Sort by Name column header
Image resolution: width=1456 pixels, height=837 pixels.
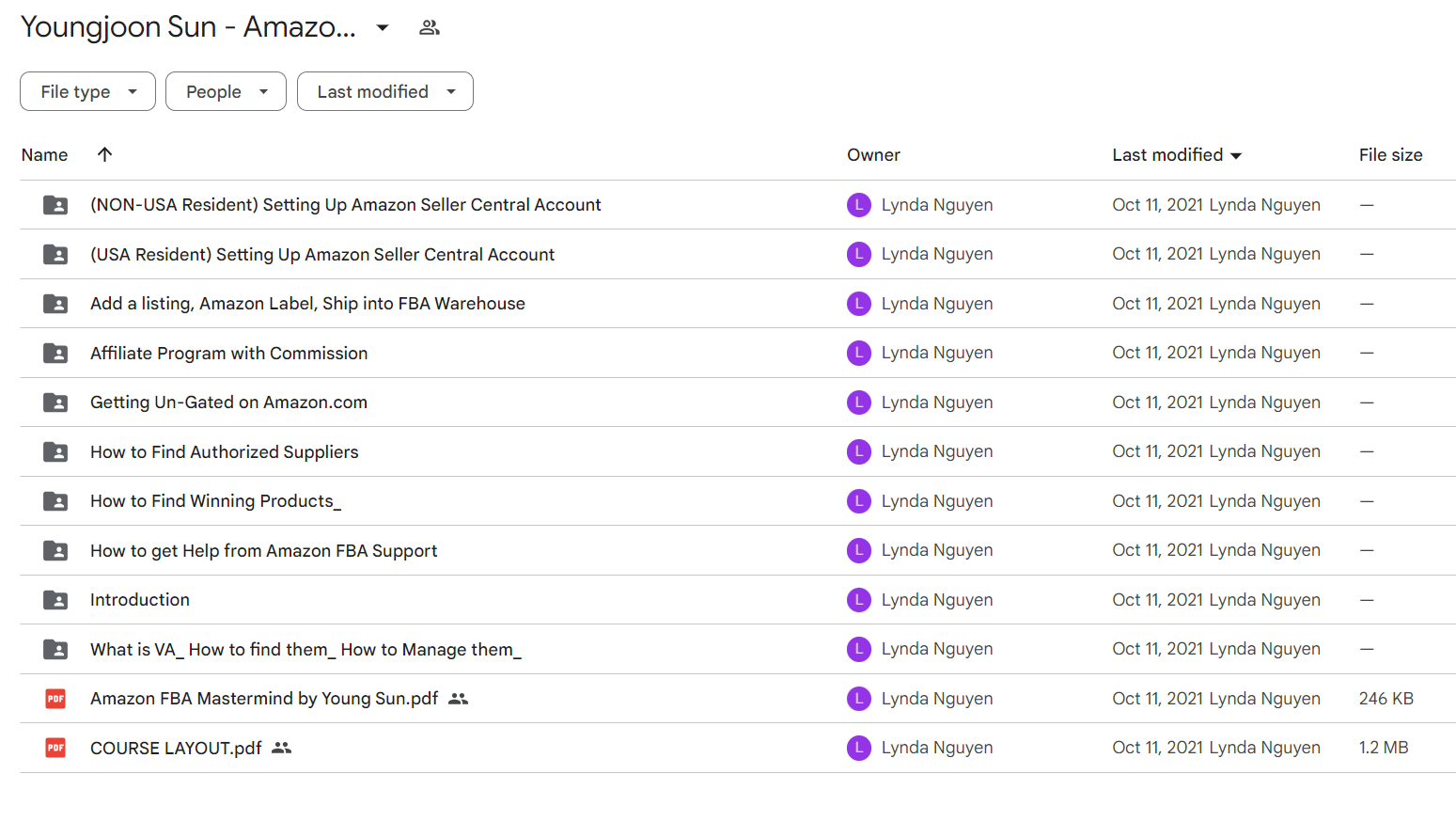coord(44,155)
